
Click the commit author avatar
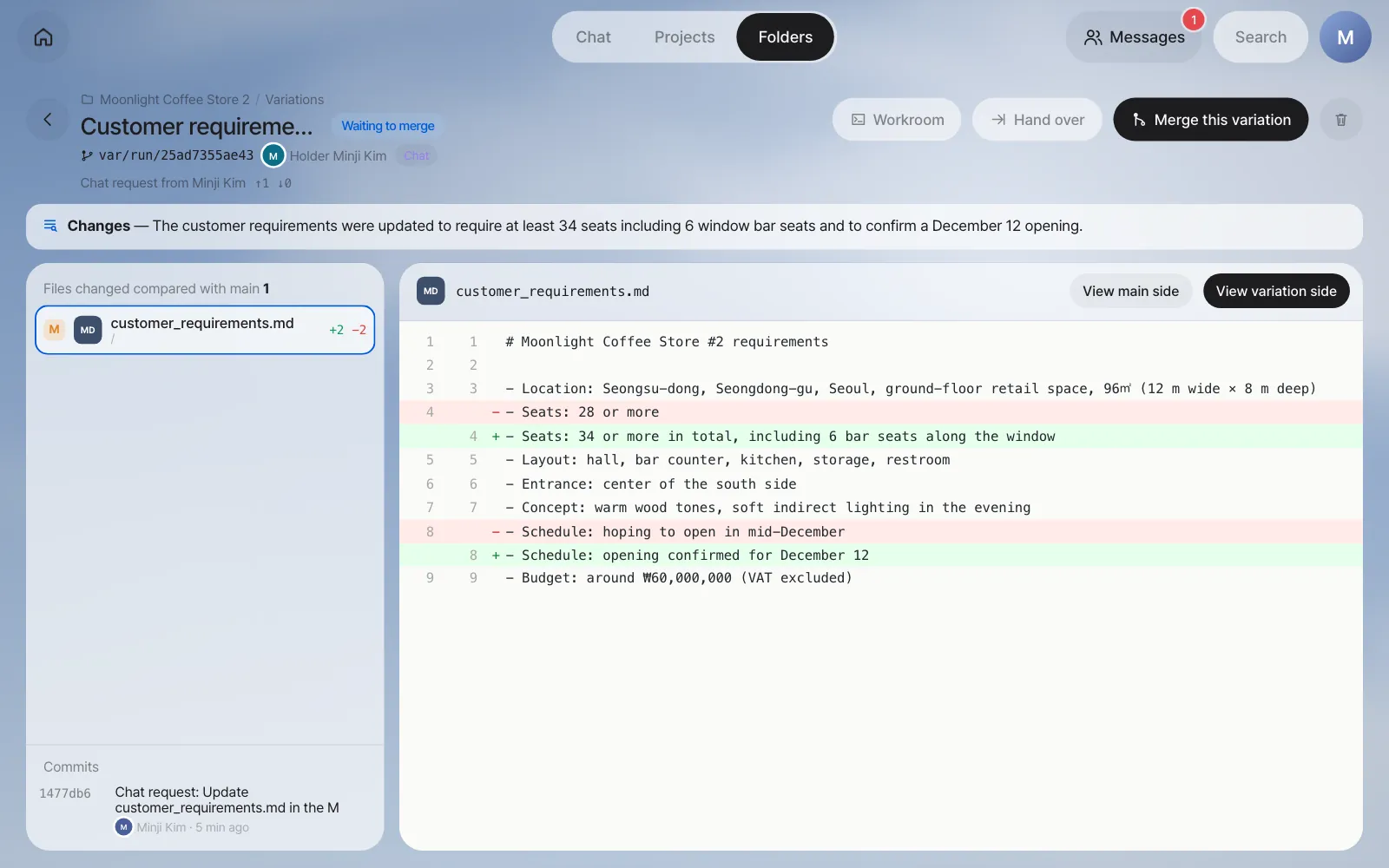123,827
